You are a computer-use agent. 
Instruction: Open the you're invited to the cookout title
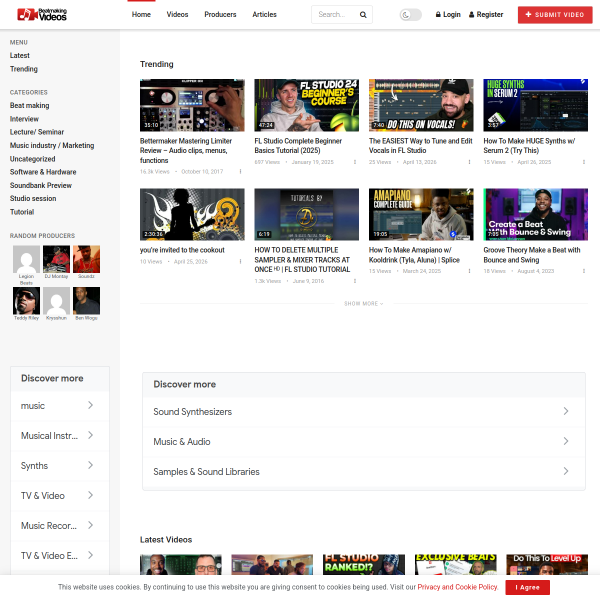182,250
